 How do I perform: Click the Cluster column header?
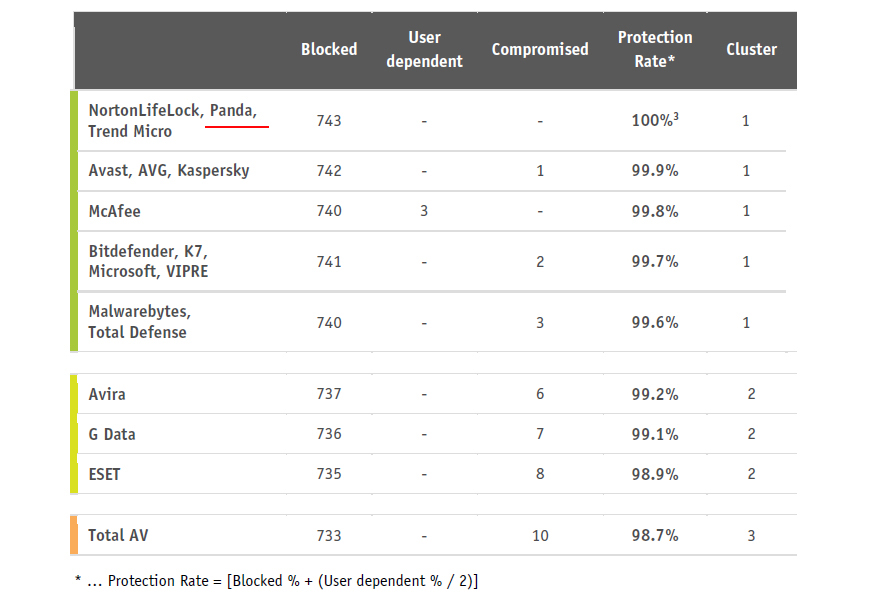[751, 49]
